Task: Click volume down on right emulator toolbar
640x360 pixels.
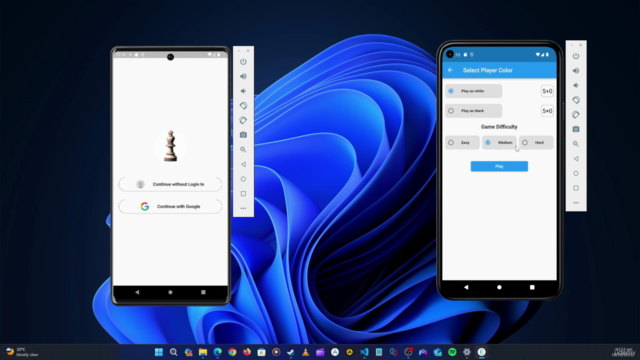Action: click(x=576, y=85)
